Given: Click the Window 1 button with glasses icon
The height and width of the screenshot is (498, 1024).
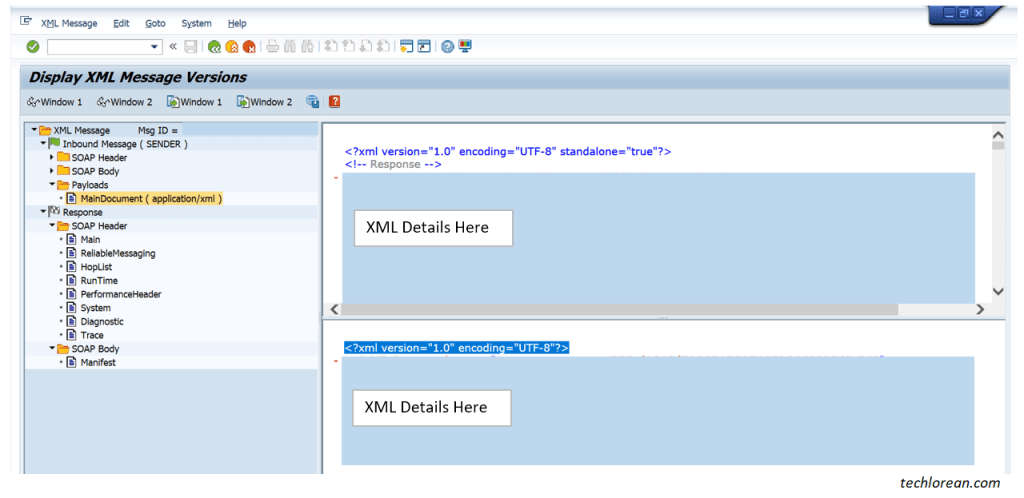Looking at the screenshot, I should click(x=55, y=102).
